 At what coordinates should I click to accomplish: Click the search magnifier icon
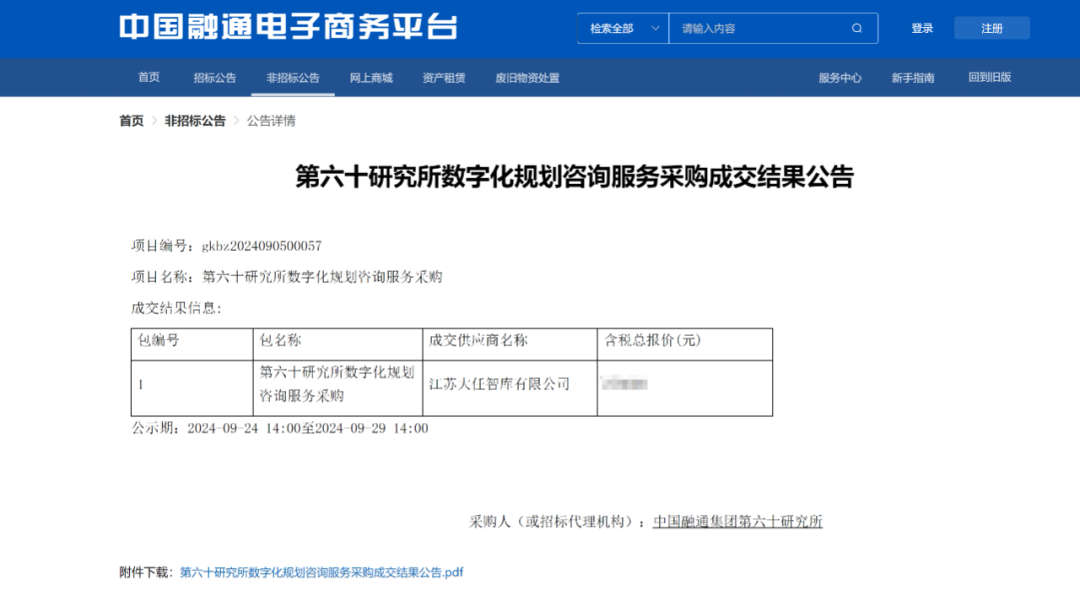857,28
